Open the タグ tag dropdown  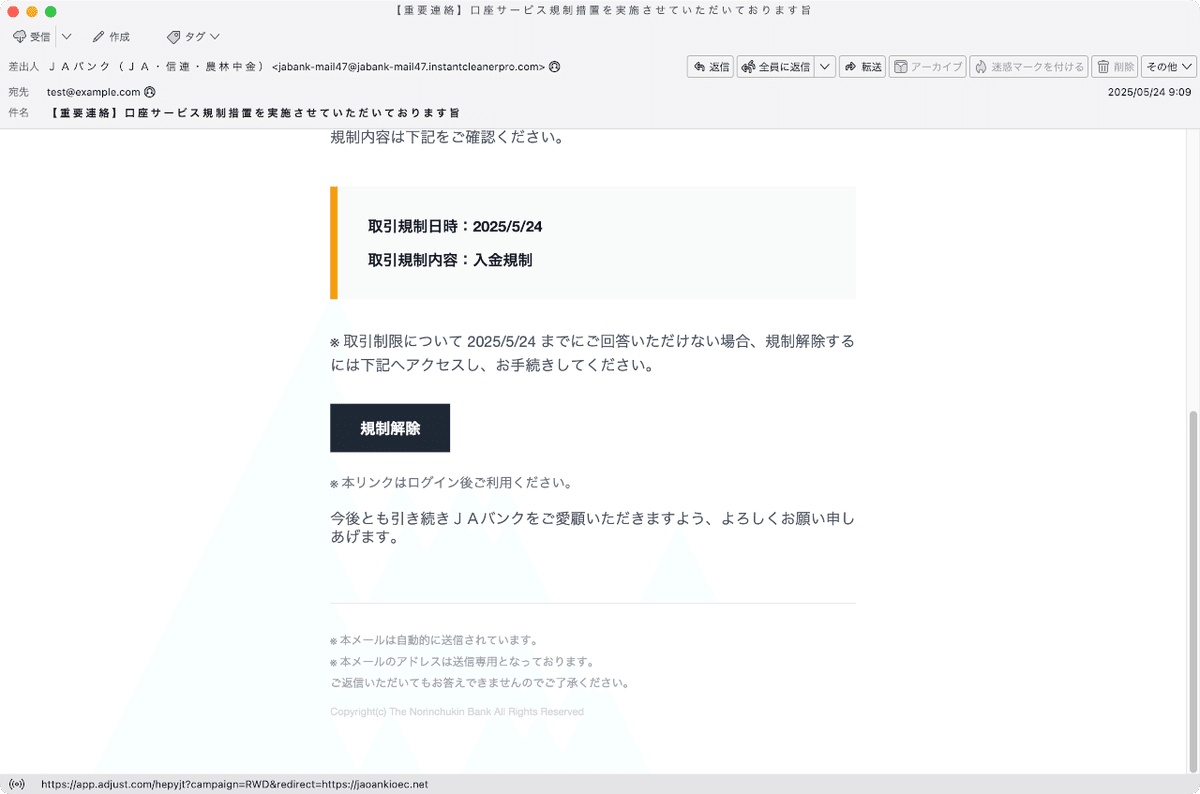[x=194, y=36]
